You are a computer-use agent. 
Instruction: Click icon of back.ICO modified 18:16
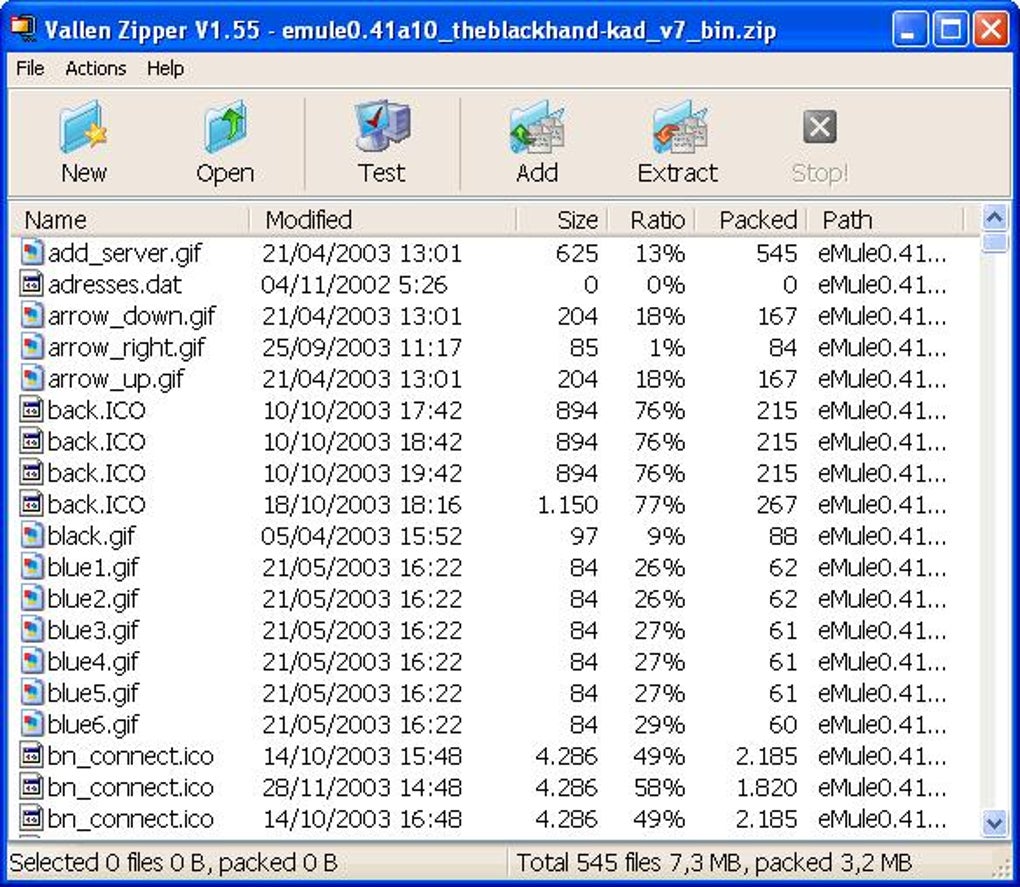(32, 504)
